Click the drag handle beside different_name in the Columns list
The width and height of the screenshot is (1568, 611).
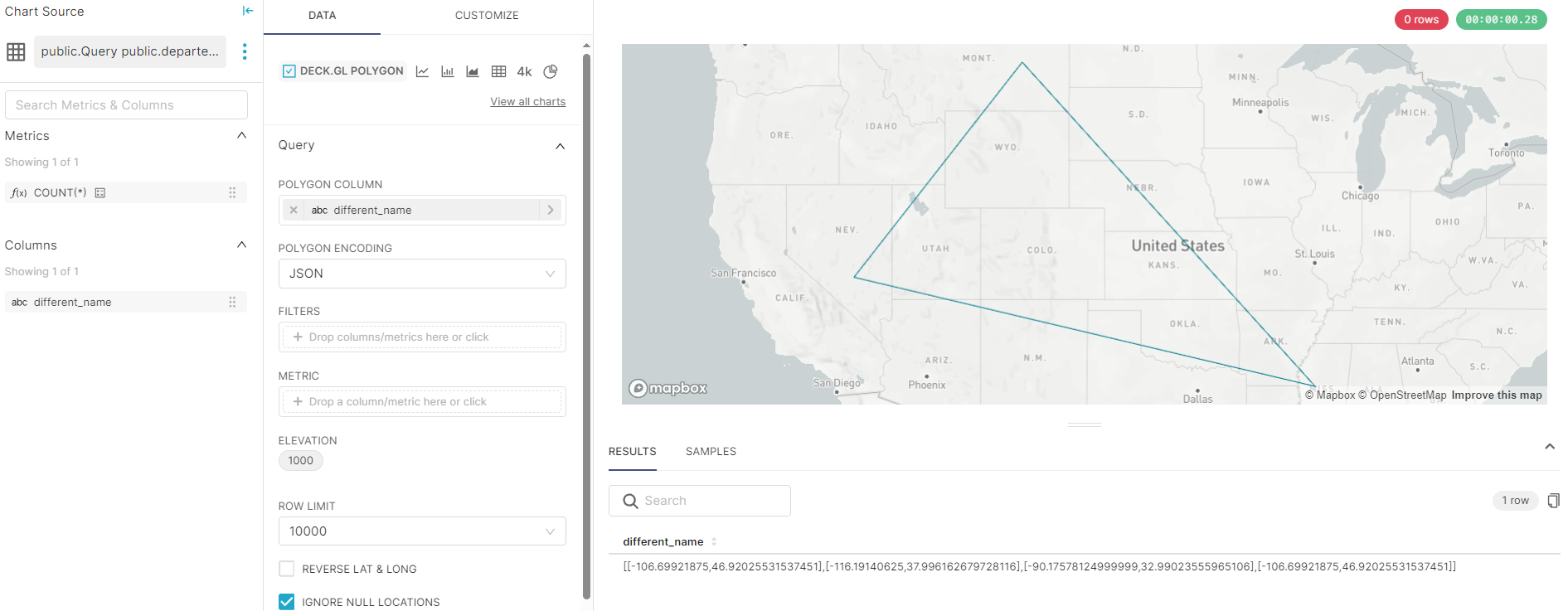coord(232,302)
